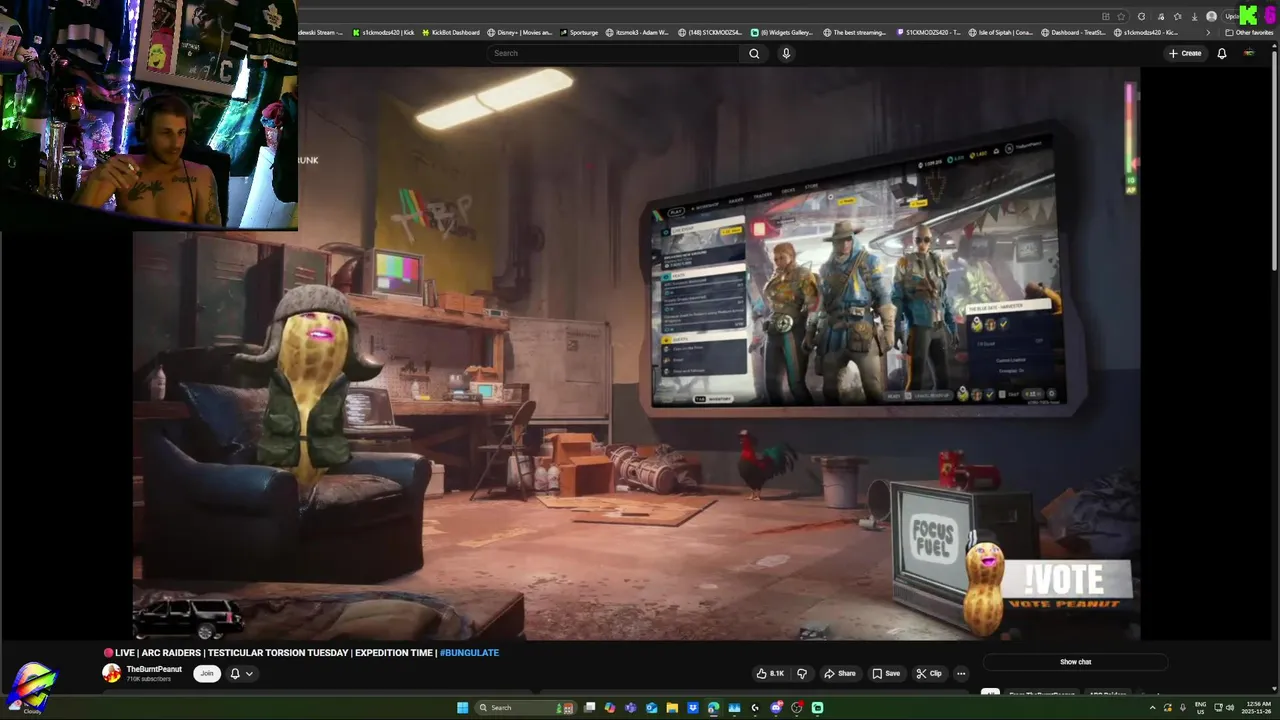Share the livestream

840,673
